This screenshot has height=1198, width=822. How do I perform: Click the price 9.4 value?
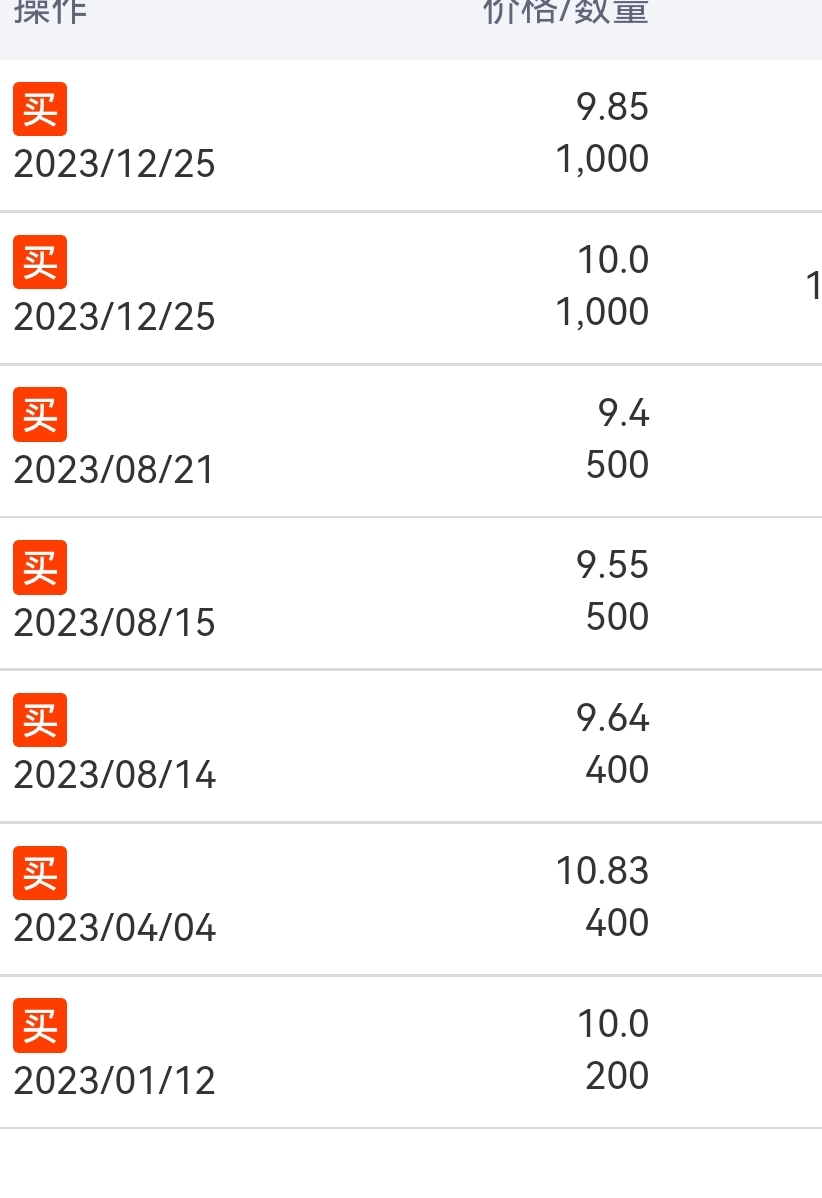(623, 413)
